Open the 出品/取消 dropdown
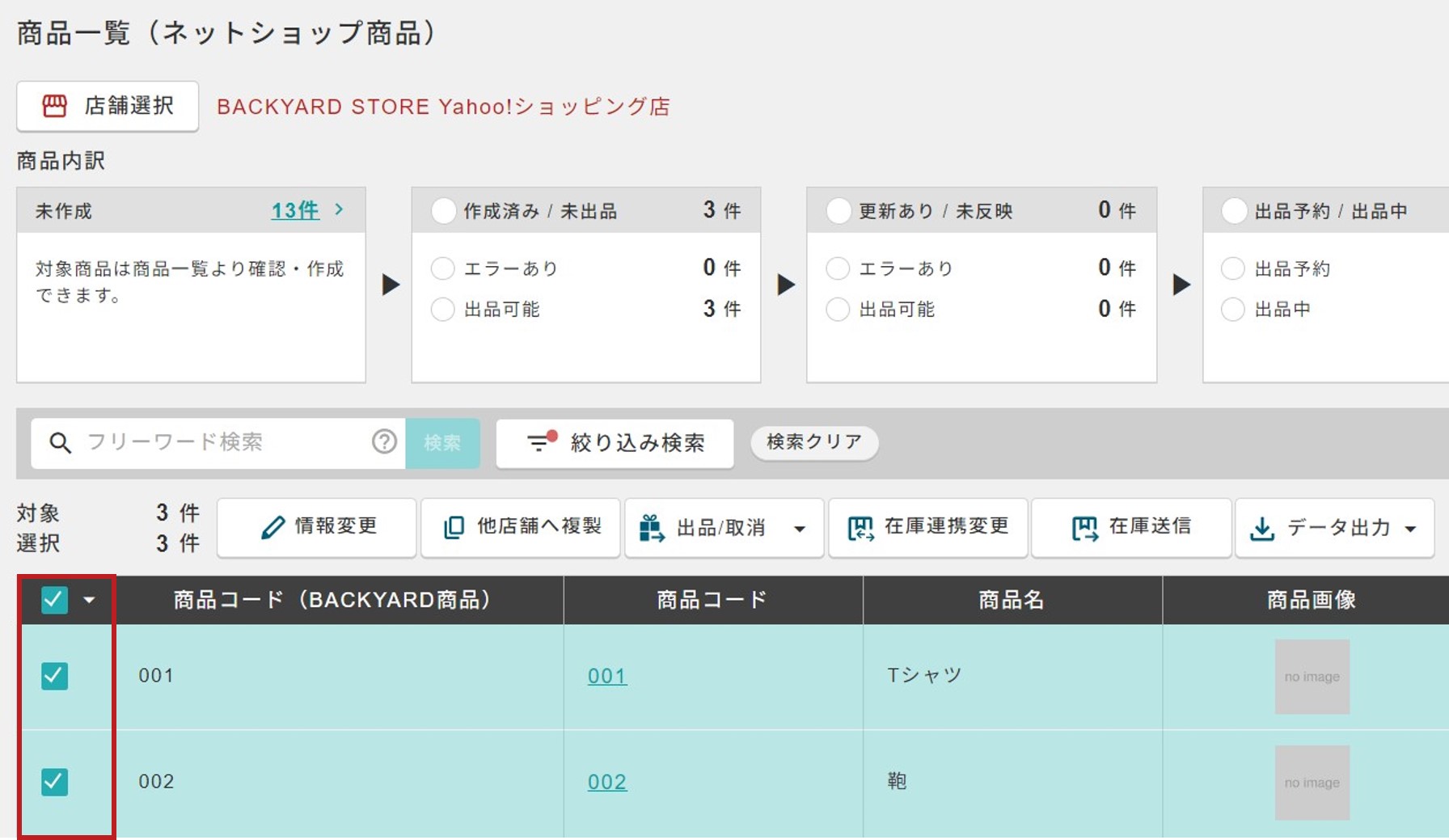This screenshot has height=840, width=1449. (724, 527)
